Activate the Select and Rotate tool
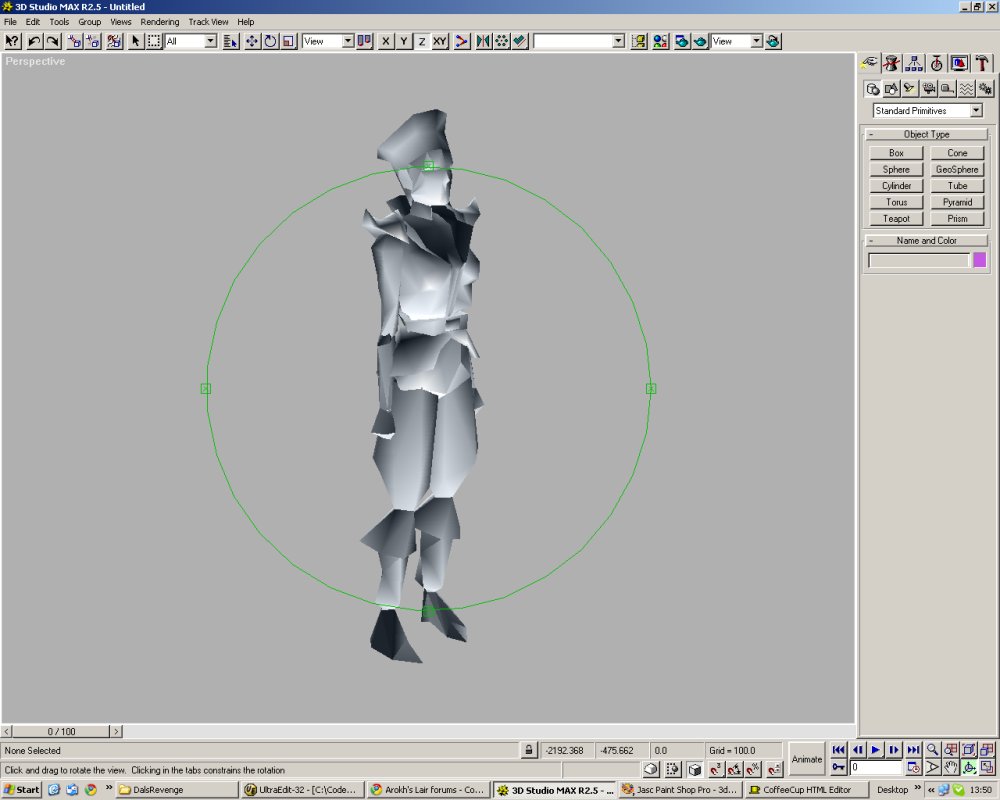The height and width of the screenshot is (800, 1000). [270, 41]
